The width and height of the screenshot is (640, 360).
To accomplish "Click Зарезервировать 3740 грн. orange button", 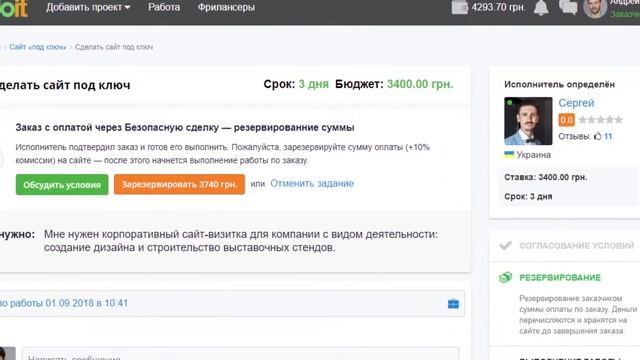I will 179,184.
